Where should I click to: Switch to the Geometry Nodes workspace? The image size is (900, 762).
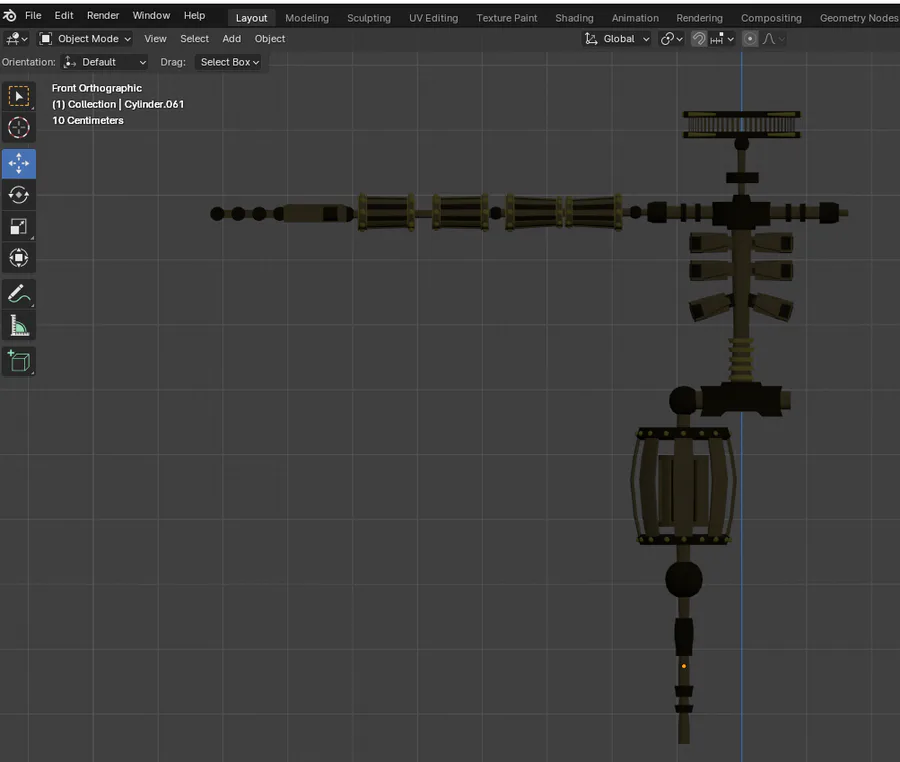[859, 18]
